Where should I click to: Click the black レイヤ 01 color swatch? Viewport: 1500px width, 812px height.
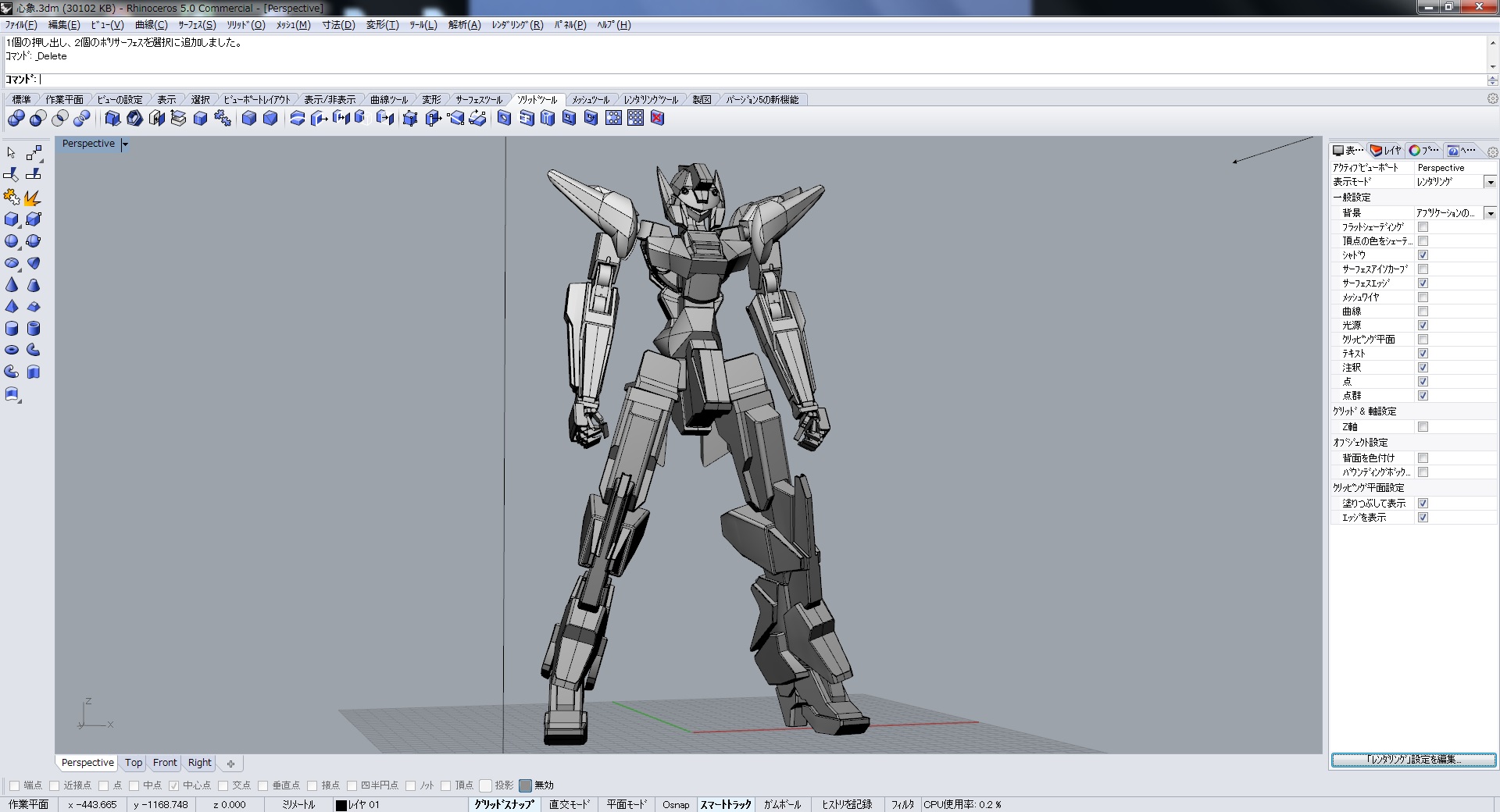click(x=341, y=805)
